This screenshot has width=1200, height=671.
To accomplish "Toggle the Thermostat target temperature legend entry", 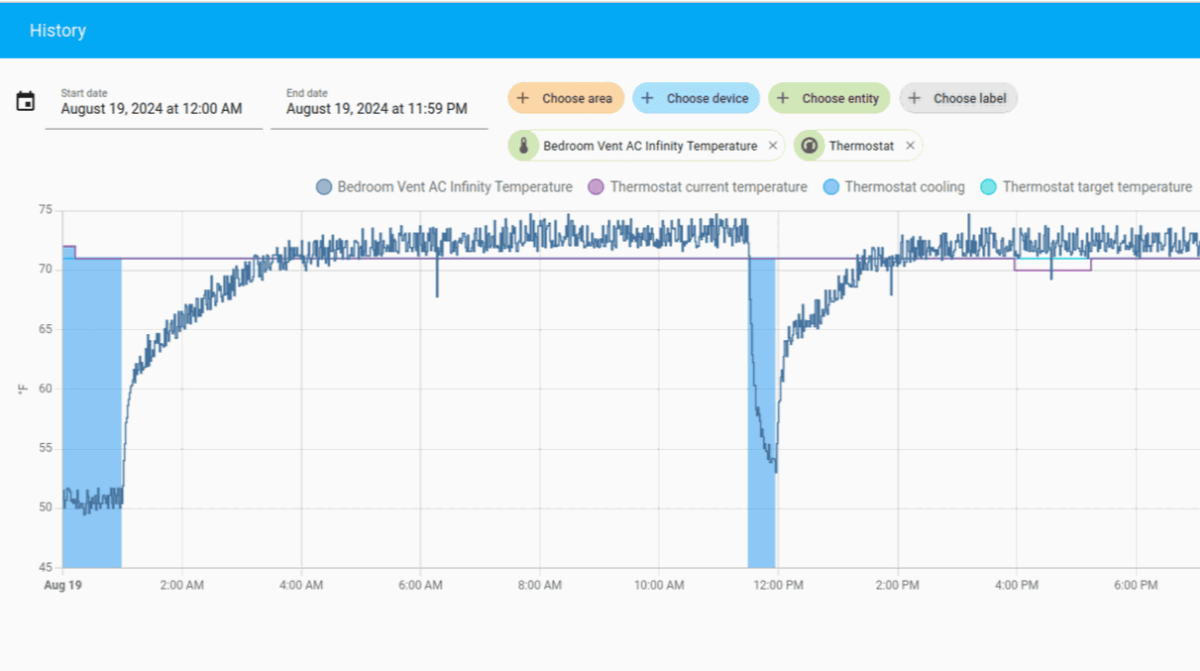I will [1085, 186].
